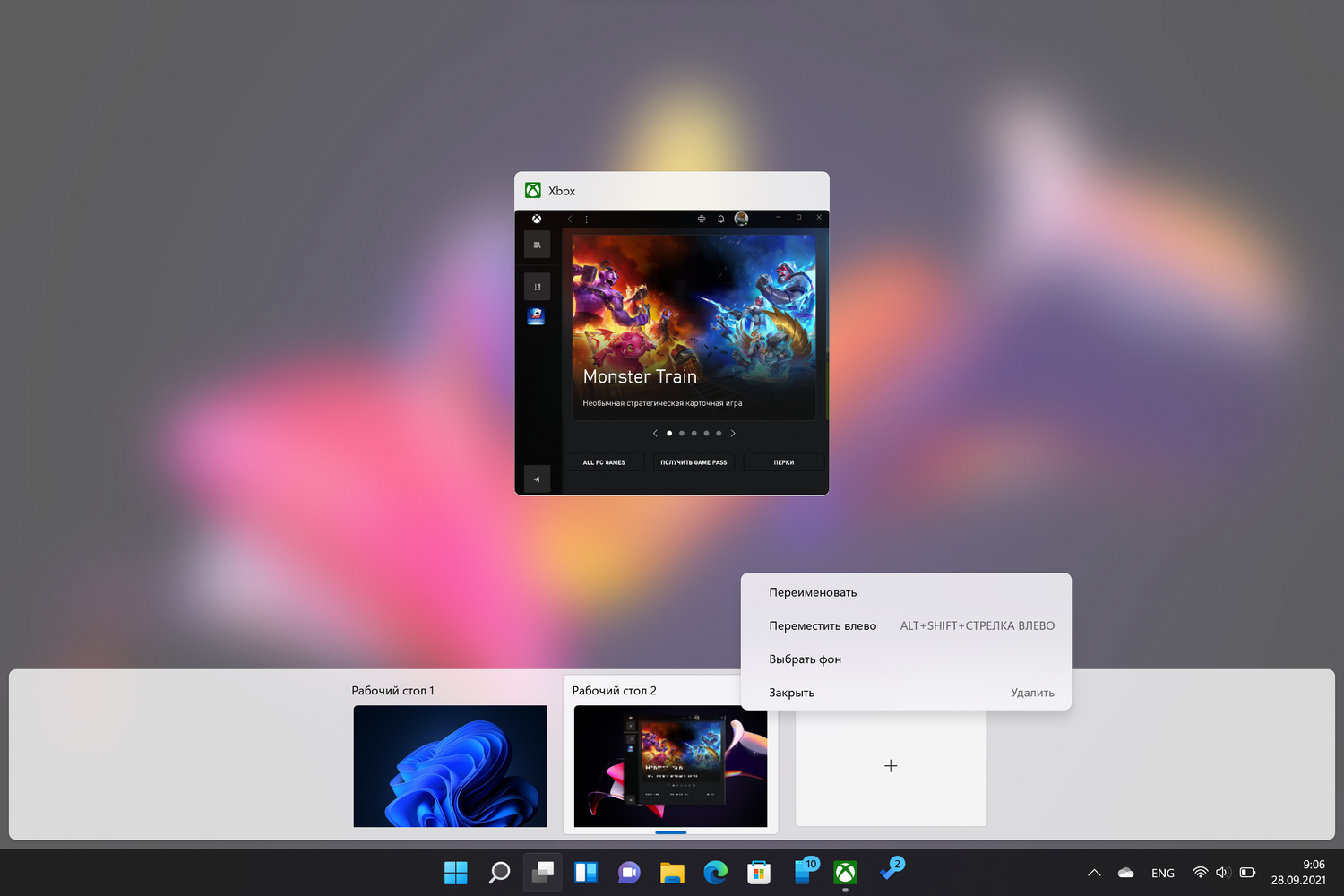
Task: Open taskbar Search magnifier
Action: [499, 873]
